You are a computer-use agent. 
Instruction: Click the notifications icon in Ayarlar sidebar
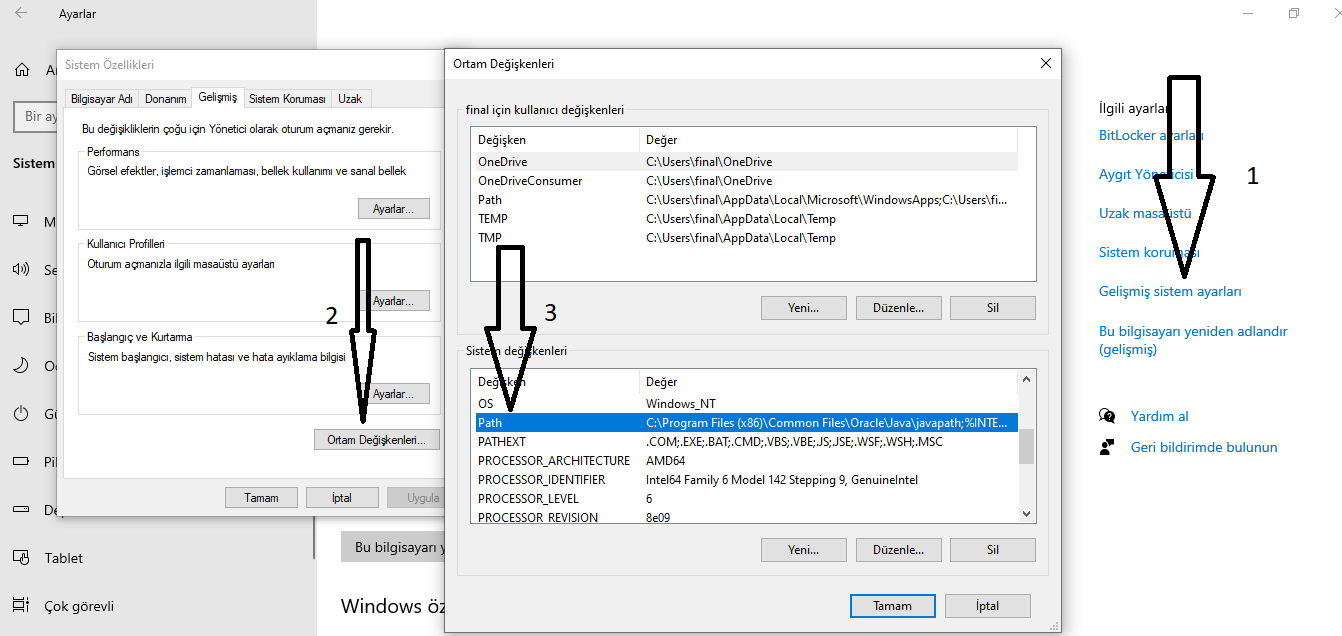pyautogui.click(x=21, y=317)
